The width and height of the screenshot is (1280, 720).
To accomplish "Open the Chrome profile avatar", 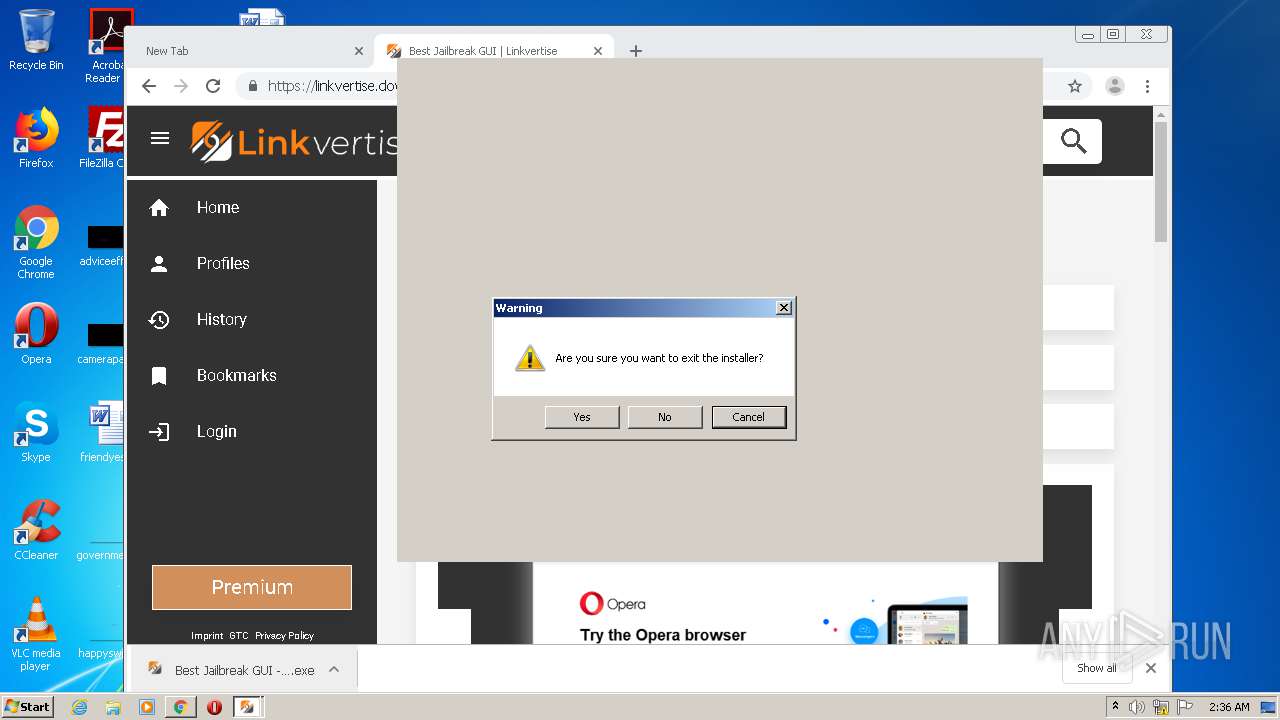I will click(1115, 86).
